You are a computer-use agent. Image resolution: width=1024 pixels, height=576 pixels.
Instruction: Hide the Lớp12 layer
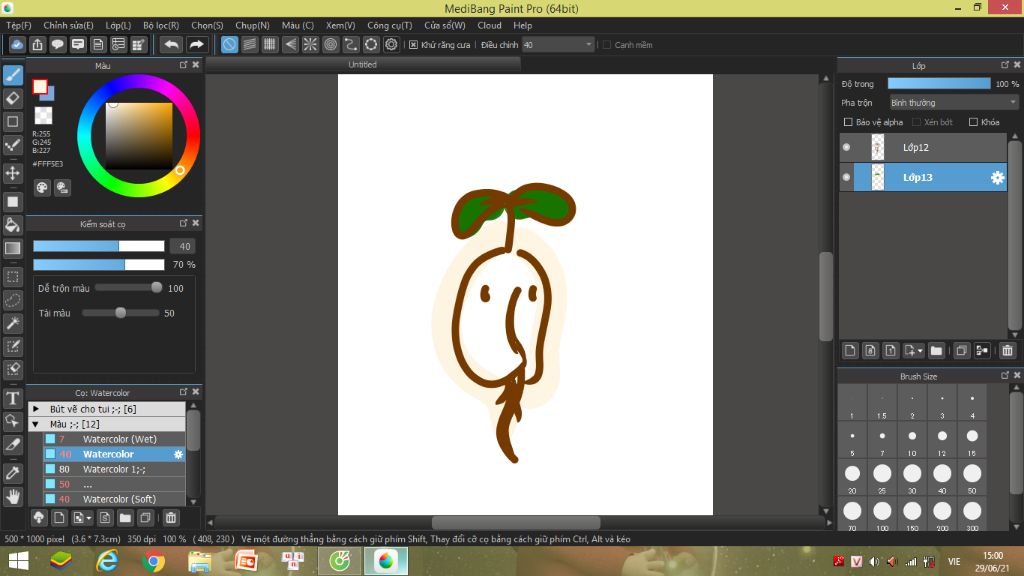[846, 148]
